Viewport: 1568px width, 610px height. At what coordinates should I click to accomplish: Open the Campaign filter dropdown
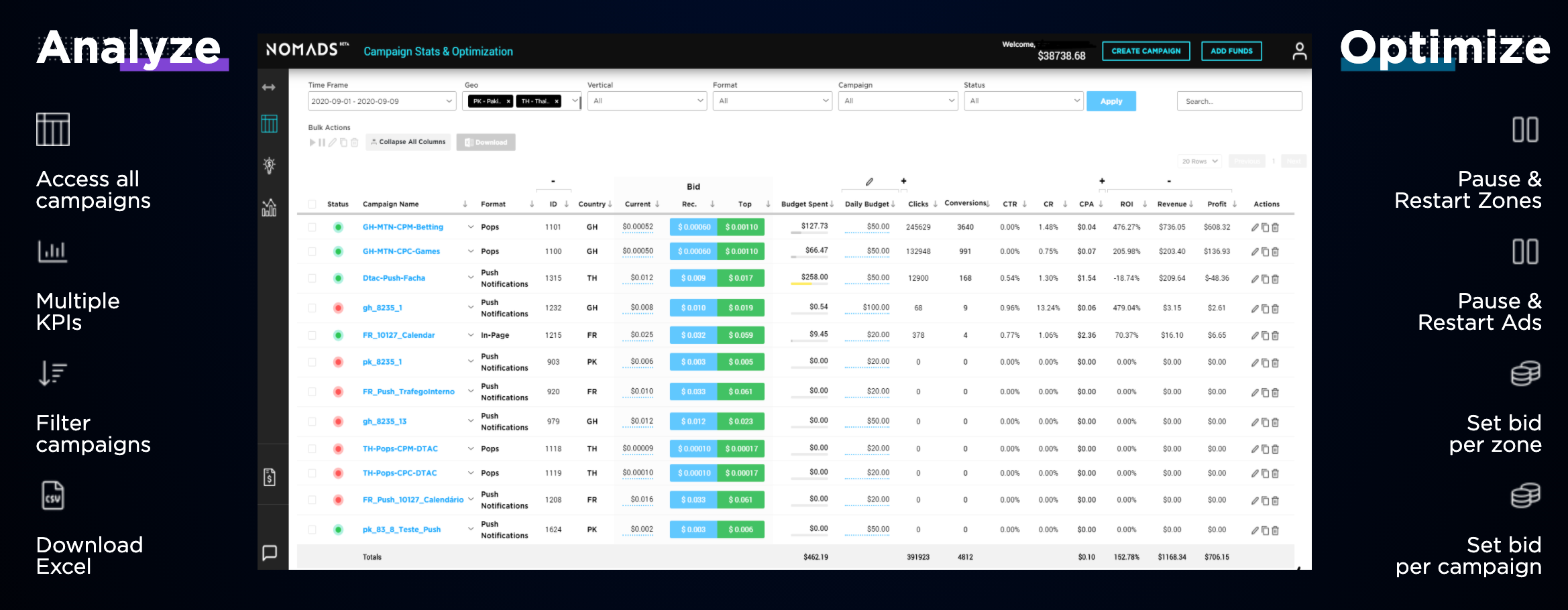[x=897, y=101]
